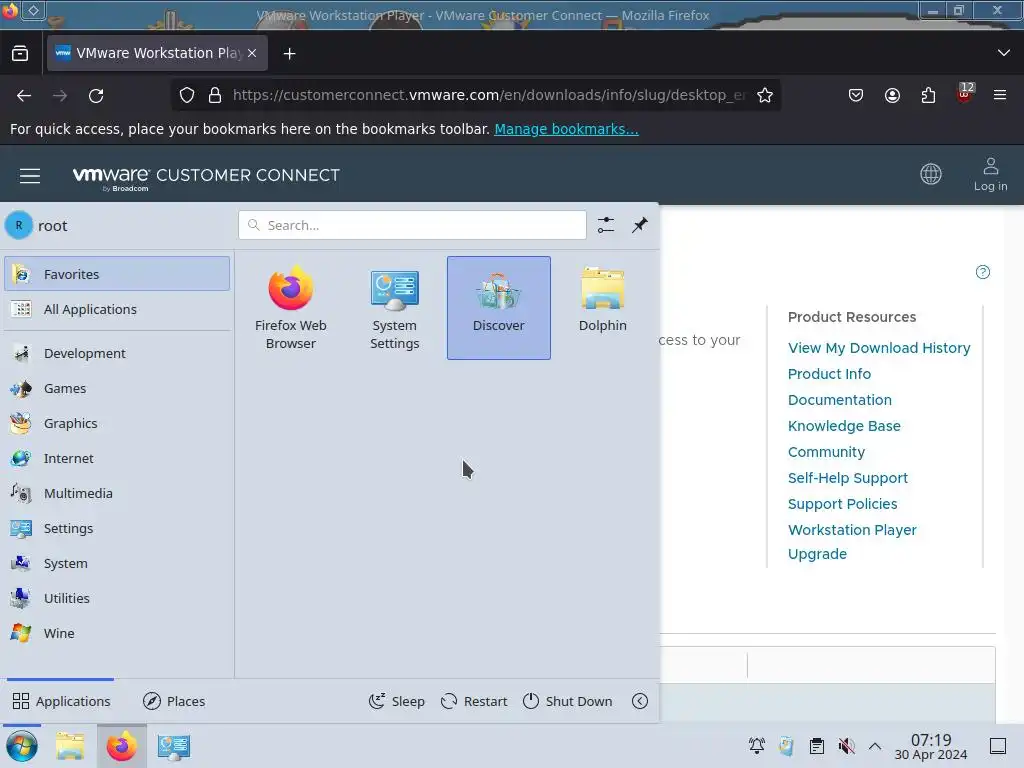Open the Settings category in launcher
This screenshot has height=768, width=1024.
click(117, 528)
